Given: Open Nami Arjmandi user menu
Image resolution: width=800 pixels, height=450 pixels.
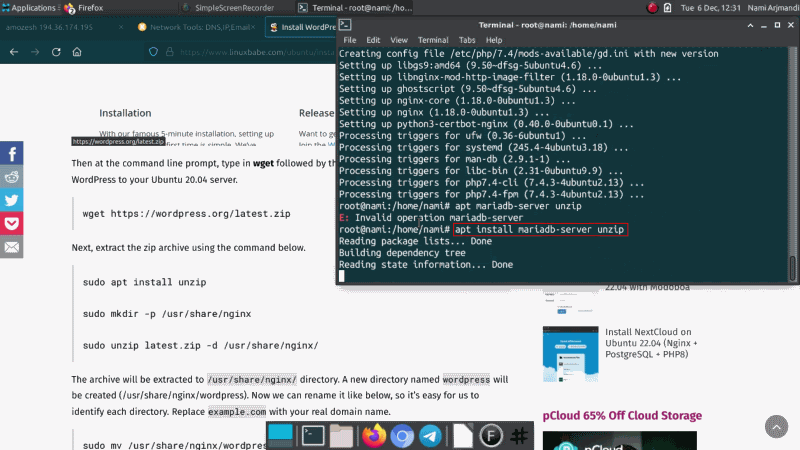Looking at the screenshot, I should (x=772, y=8).
